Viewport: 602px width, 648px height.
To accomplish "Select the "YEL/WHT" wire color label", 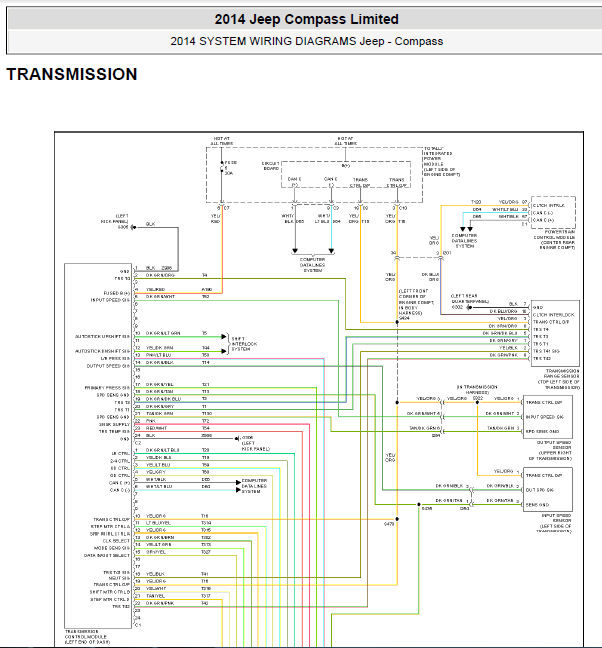I will point(156,588).
